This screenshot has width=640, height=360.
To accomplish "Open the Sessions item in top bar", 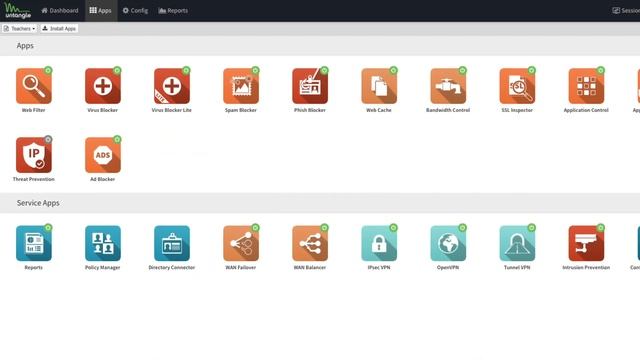I will tap(626, 11).
